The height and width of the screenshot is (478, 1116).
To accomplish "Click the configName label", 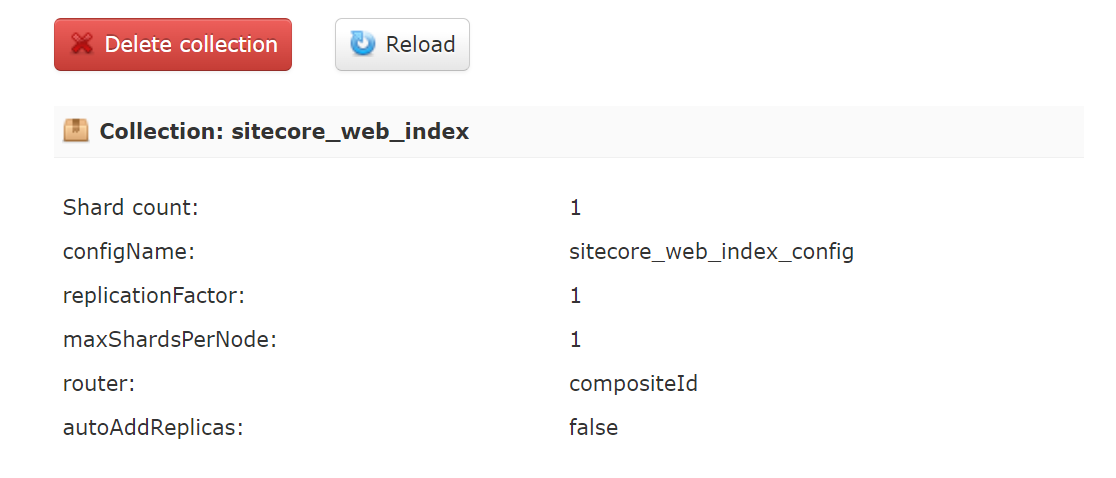I will pyautogui.click(x=128, y=252).
